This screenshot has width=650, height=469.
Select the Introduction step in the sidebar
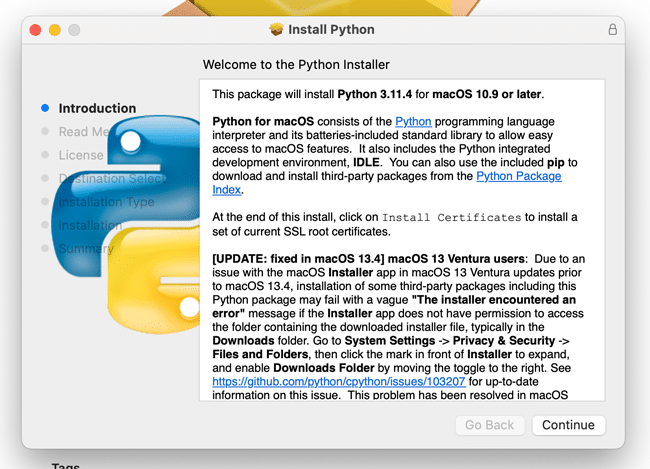97,108
